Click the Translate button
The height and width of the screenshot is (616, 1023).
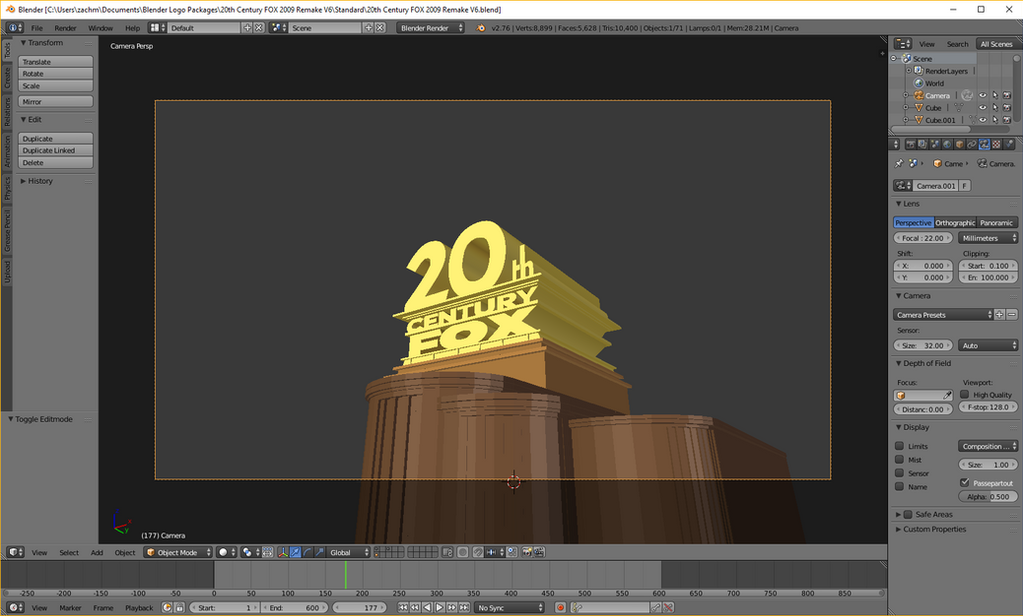click(55, 61)
